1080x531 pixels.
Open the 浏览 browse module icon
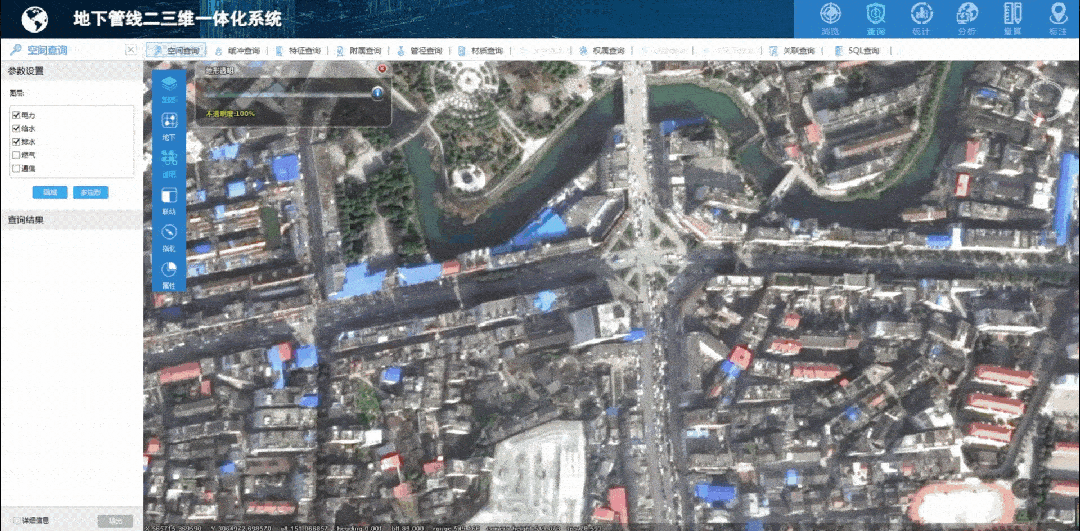[830, 18]
